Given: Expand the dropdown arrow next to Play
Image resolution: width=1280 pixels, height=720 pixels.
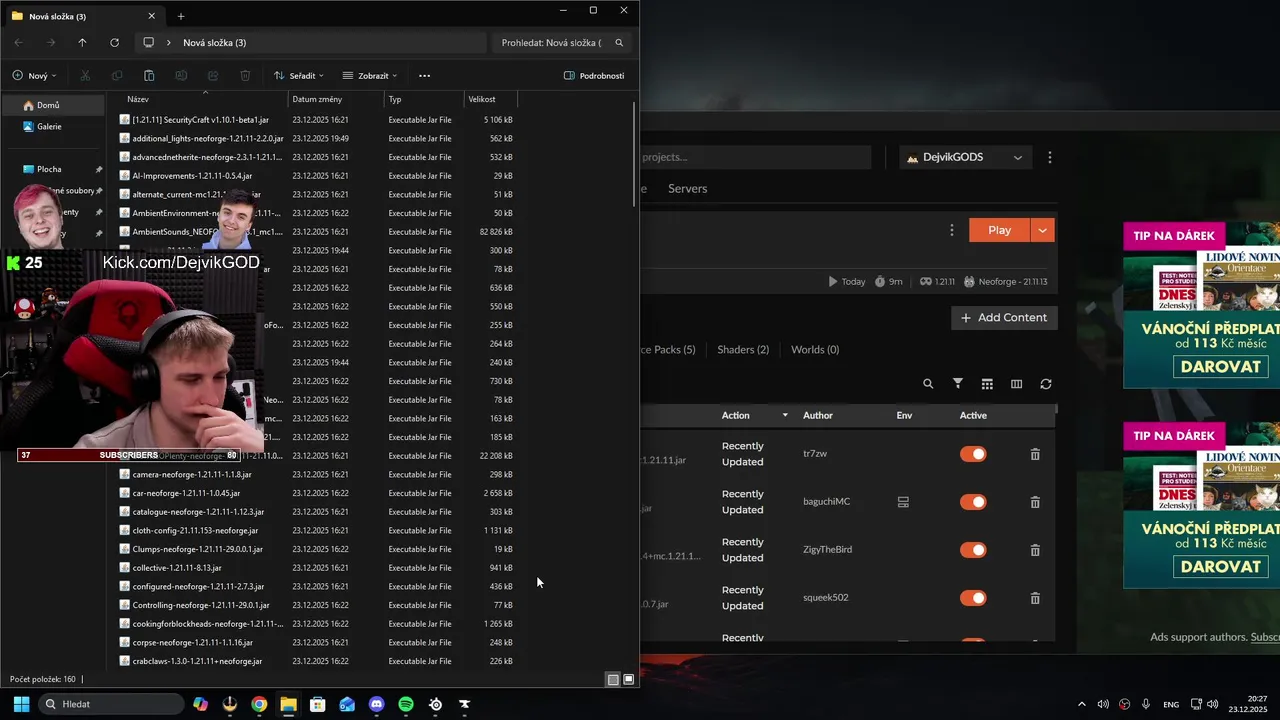Looking at the screenshot, I should pyautogui.click(x=1042, y=230).
